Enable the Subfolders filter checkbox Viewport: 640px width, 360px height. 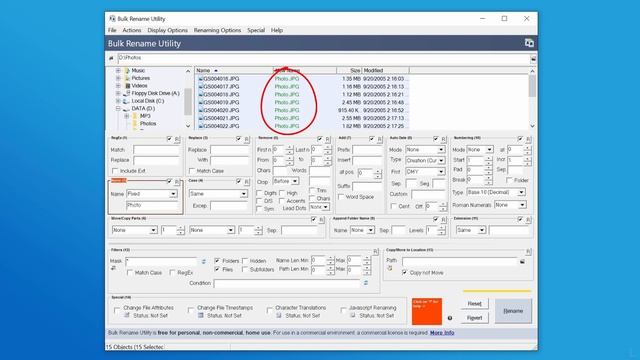pyautogui.click(x=245, y=269)
